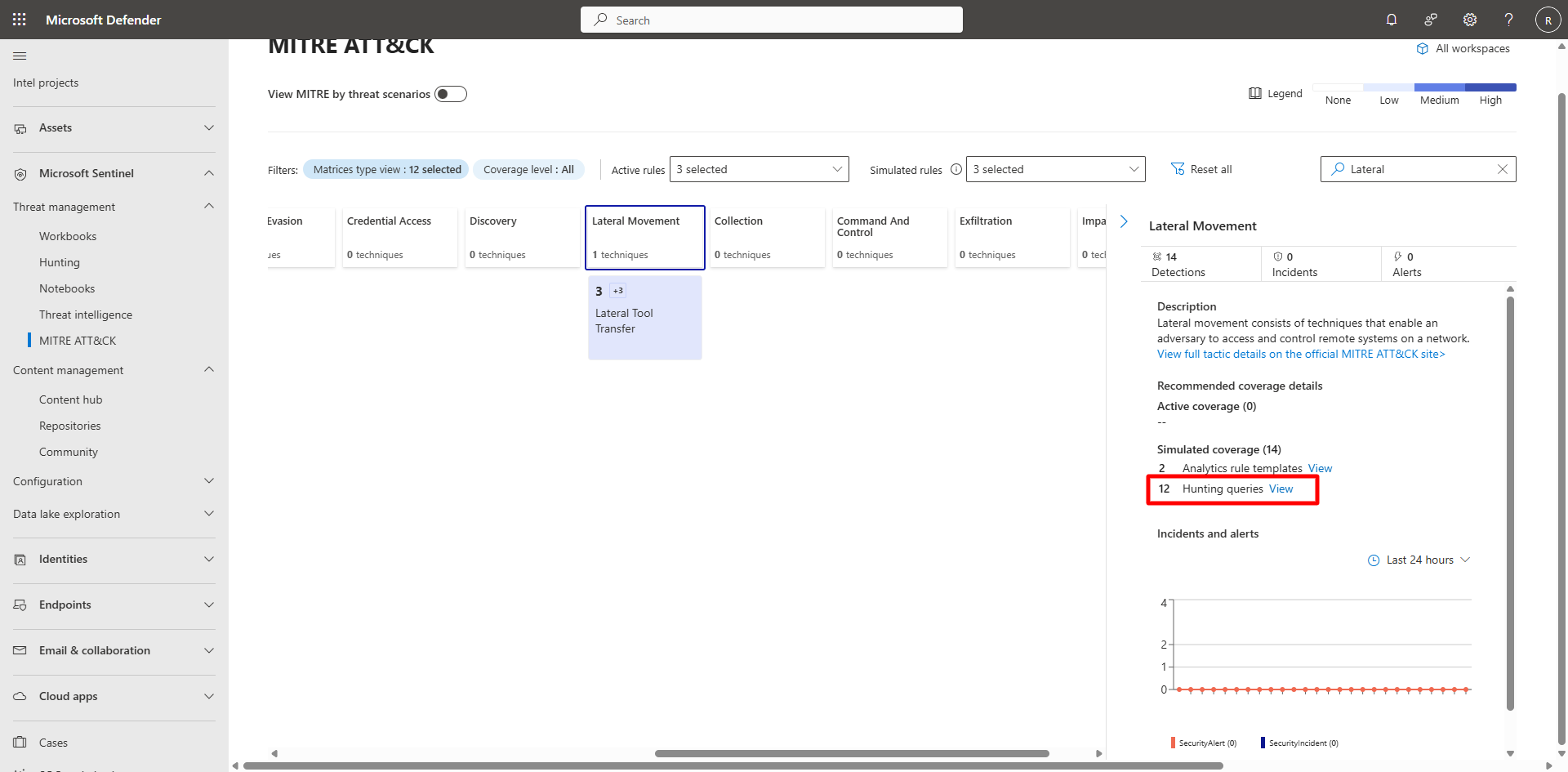Collapse details pane with chevron arrow
This screenshot has width=1568, height=772.
click(x=1124, y=221)
